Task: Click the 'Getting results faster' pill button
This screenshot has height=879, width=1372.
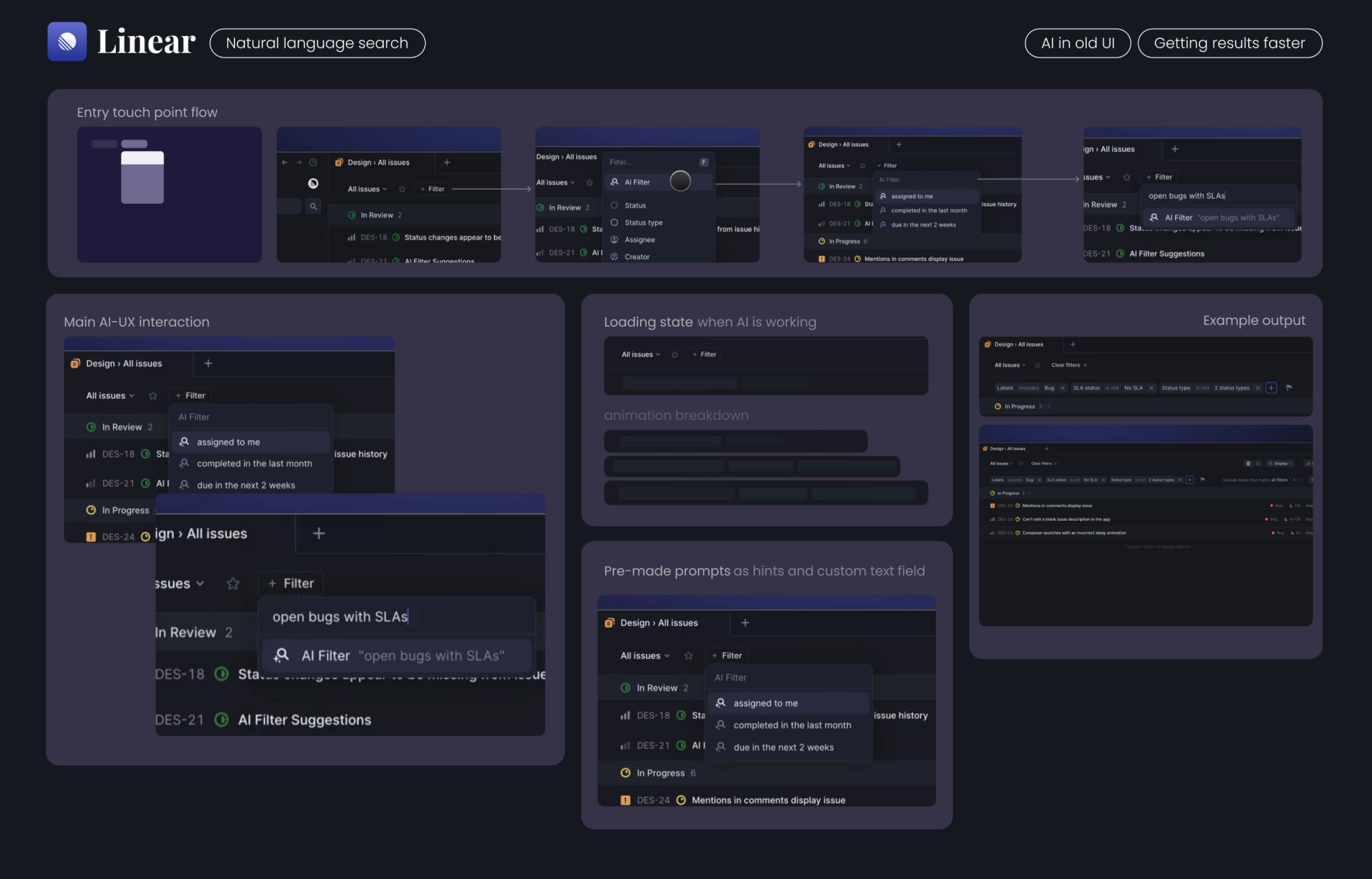Action: click(x=1229, y=43)
